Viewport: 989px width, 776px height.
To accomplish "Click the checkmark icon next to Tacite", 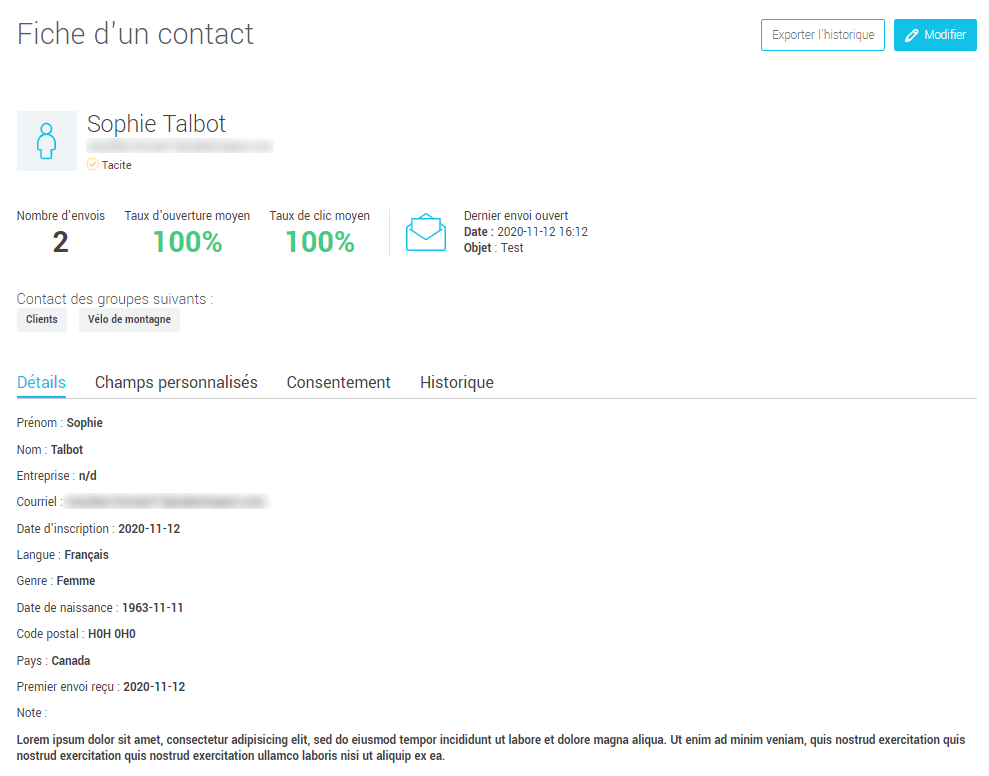I will (92, 164).
